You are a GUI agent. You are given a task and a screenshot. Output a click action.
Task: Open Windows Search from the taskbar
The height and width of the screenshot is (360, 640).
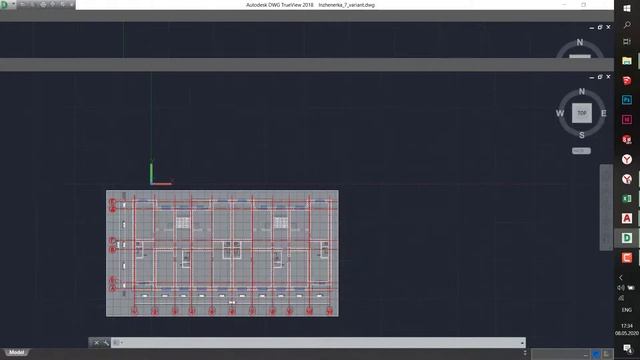[x=627, y=25]
